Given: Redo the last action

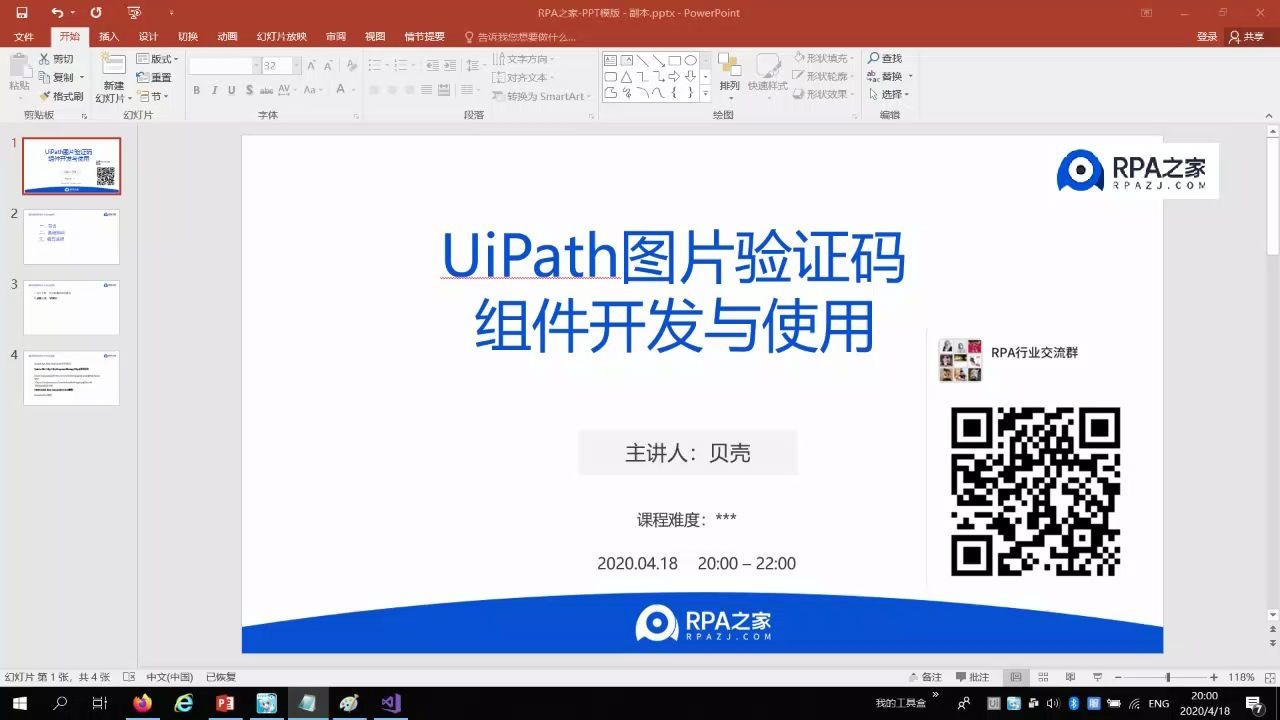Looking at the screenshot, I should pos(96,13).
